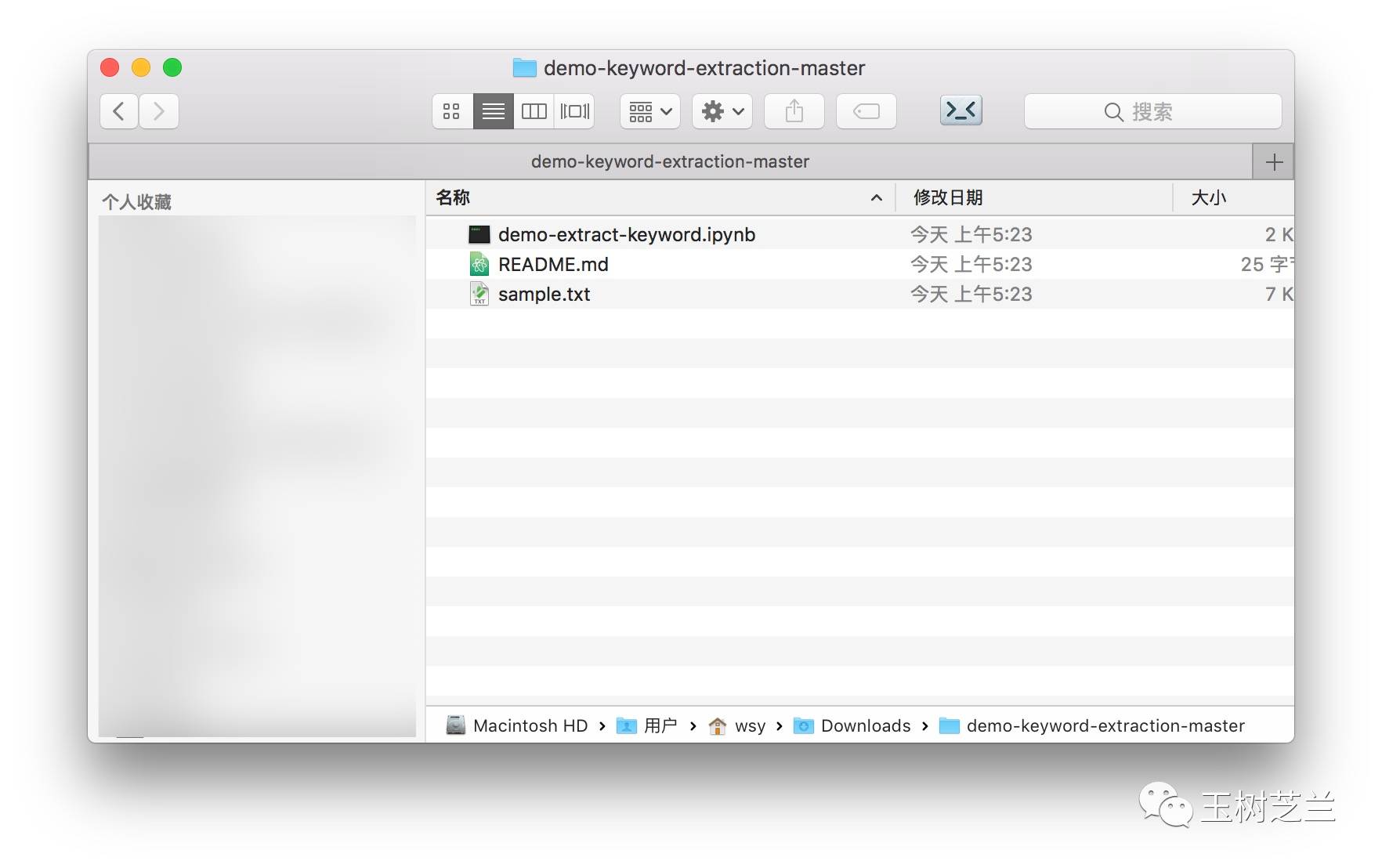Select the sample.txt file
1382x868 pixels.
point(859,294)
